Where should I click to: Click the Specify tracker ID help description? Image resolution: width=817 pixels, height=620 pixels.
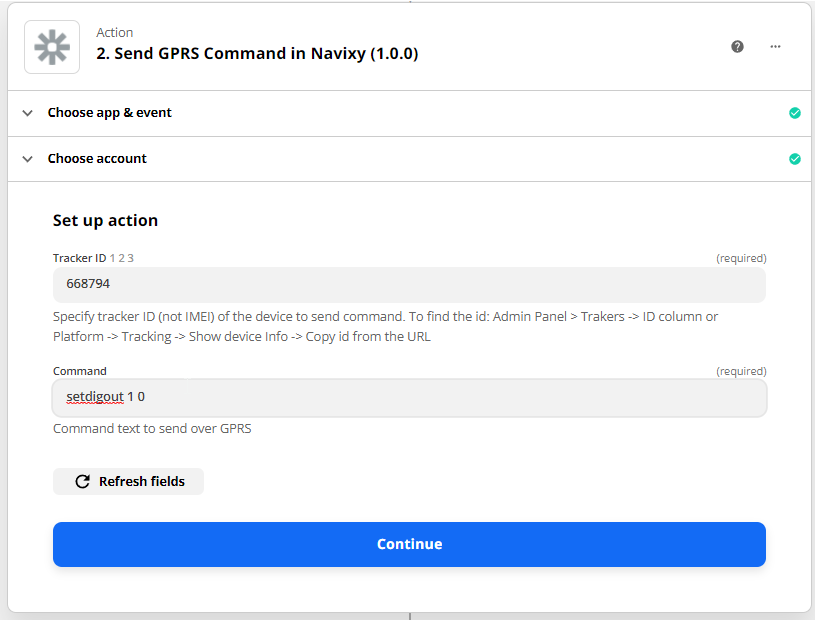point(386,327)
